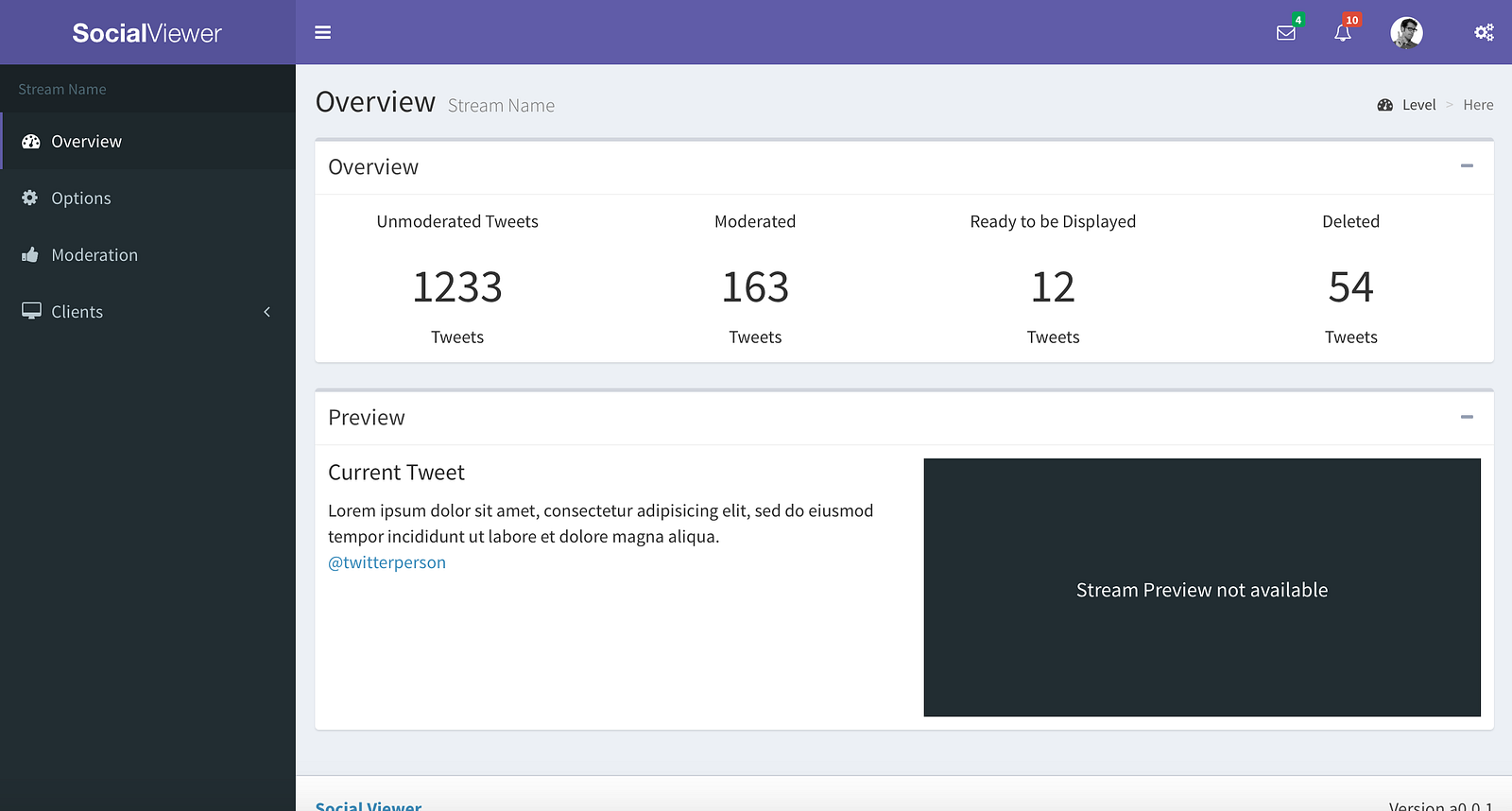Click the Overview dashboard icon in sidebar

coord(31,142)
